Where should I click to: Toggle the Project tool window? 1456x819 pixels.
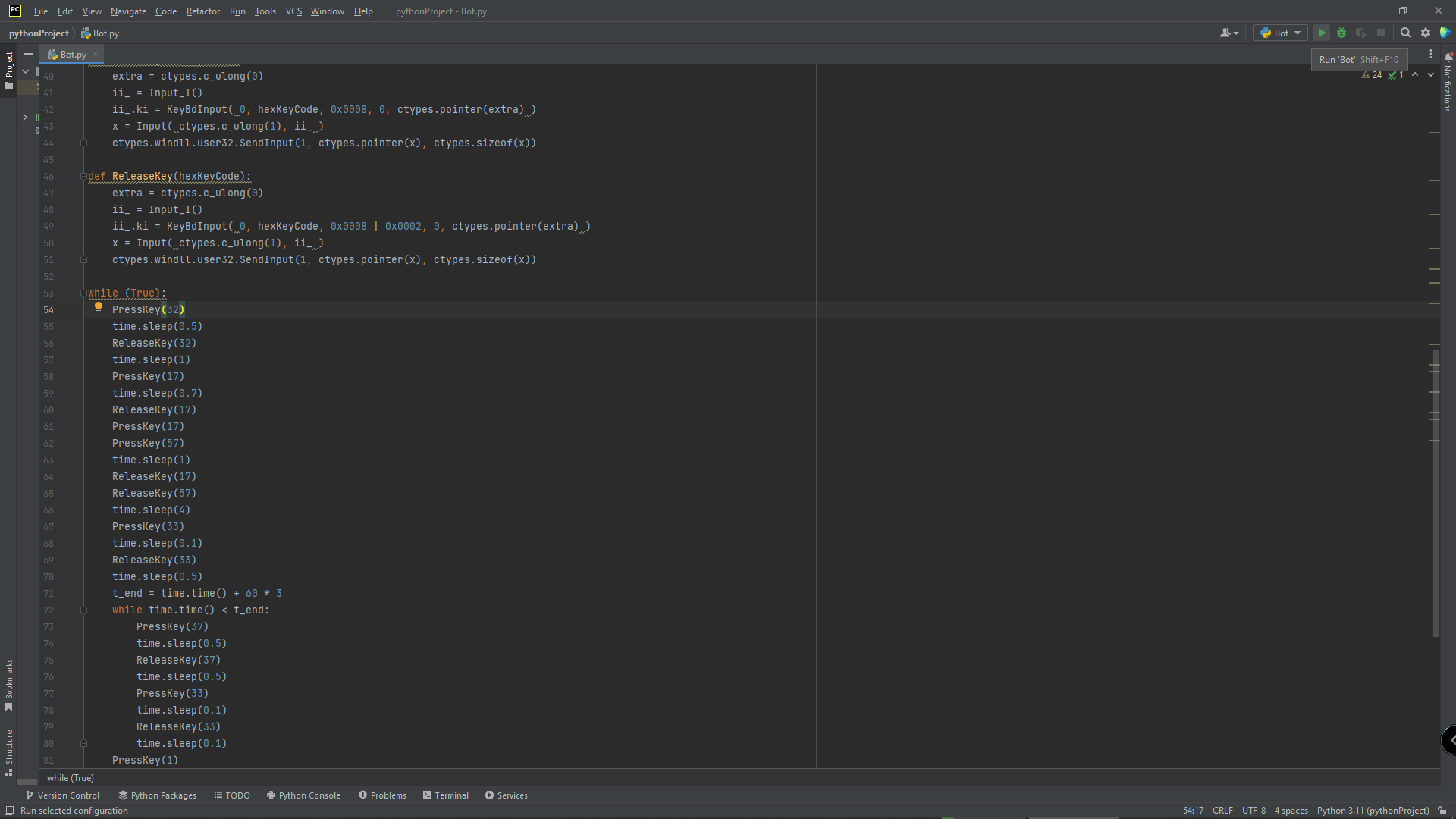tap(9, 70)
